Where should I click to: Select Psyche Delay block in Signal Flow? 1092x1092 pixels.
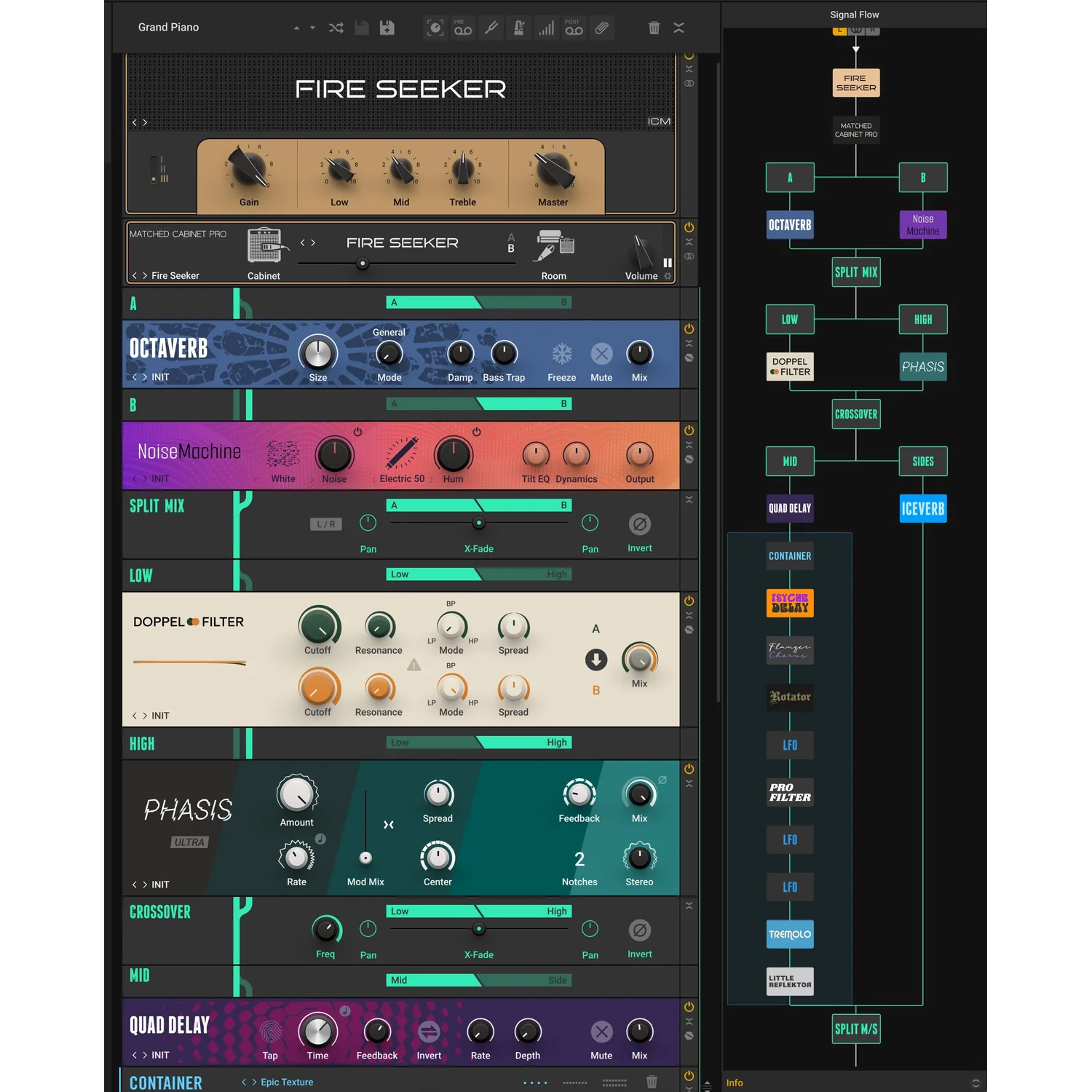pyautogui.click(x=790, y=603)
